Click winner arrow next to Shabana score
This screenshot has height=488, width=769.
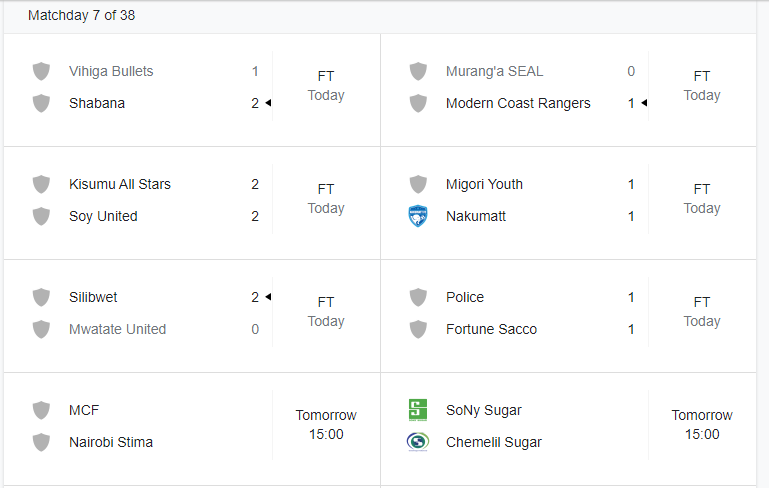point(268,103)
